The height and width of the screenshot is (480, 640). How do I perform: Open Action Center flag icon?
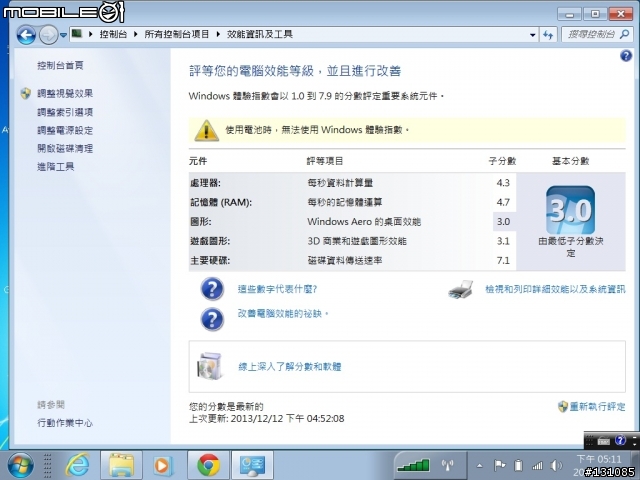[x=499, y=465]
